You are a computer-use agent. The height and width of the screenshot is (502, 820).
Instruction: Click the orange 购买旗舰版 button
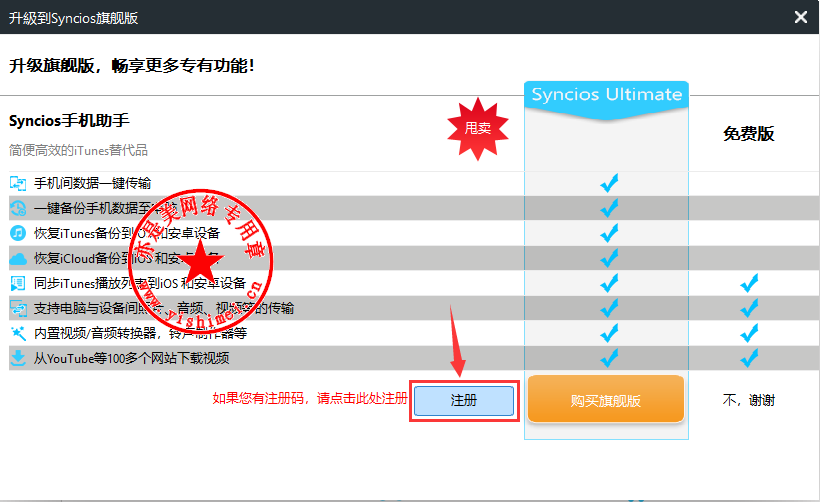(606, 400)
